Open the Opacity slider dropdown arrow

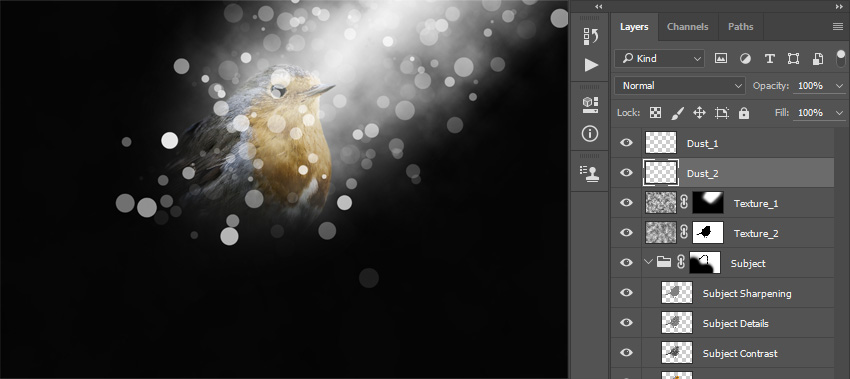pyautogui.click(x=840, y=86)
